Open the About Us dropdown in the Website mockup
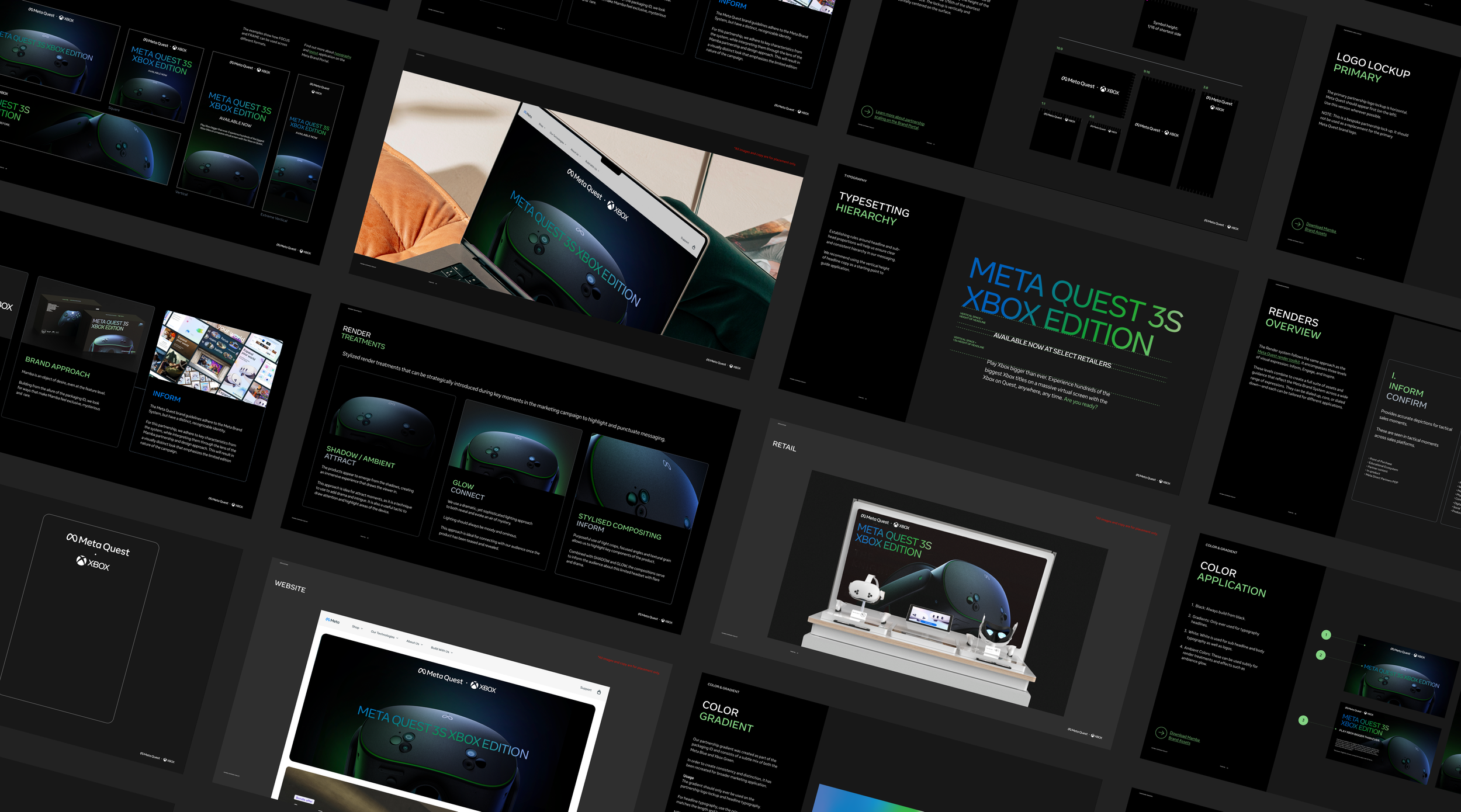This screenshot has width=1461, height=812. 414,643
